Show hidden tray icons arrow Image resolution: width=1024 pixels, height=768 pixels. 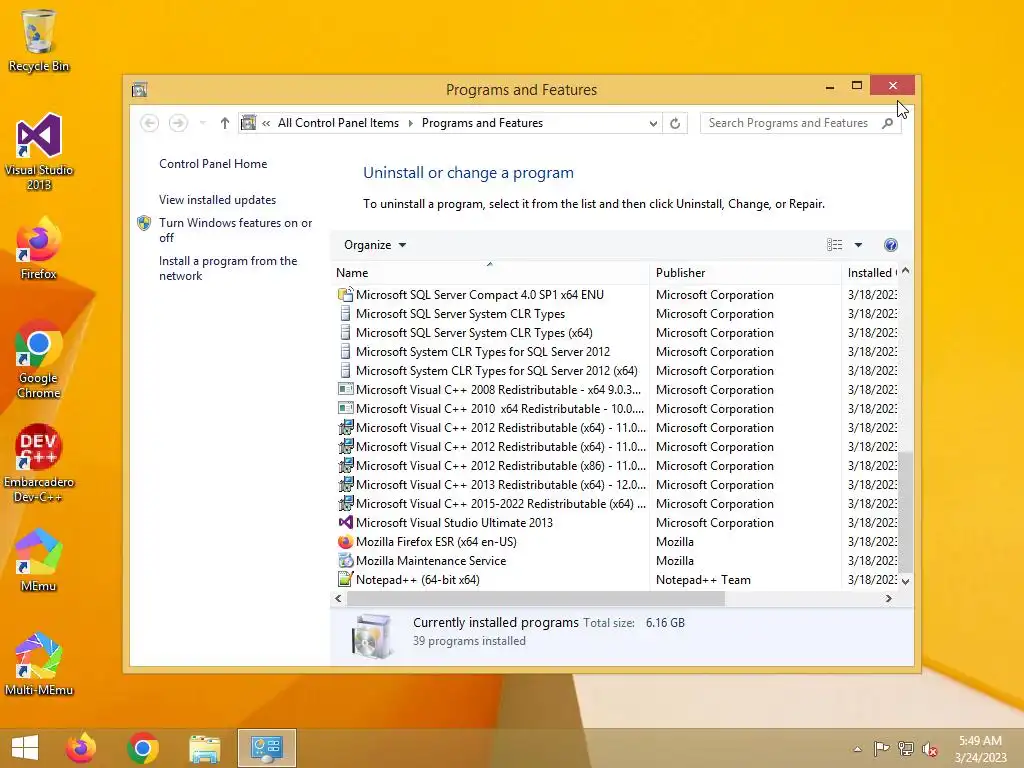857,749
